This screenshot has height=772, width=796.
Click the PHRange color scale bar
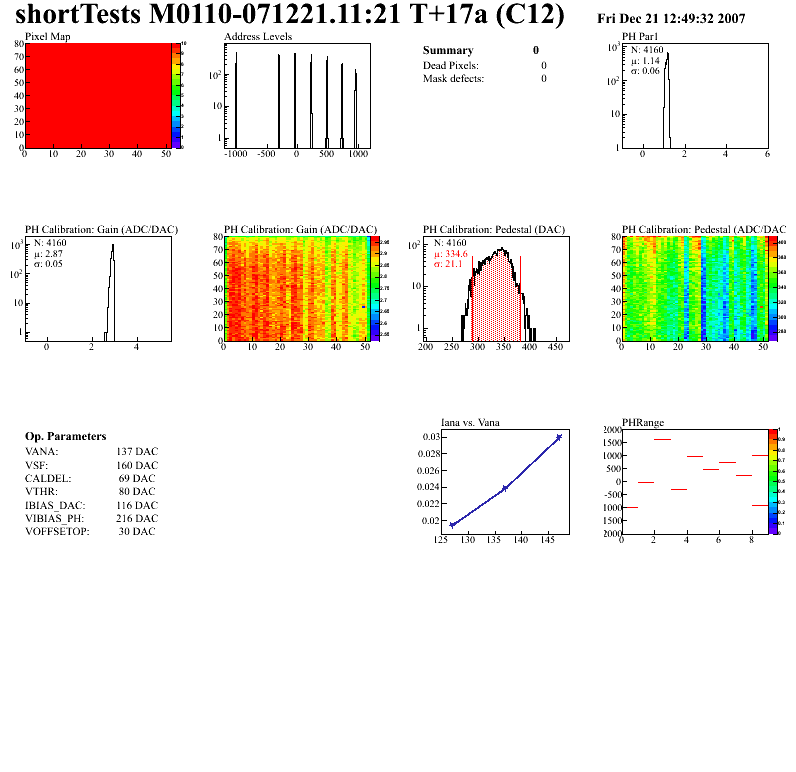coord(773,482)
